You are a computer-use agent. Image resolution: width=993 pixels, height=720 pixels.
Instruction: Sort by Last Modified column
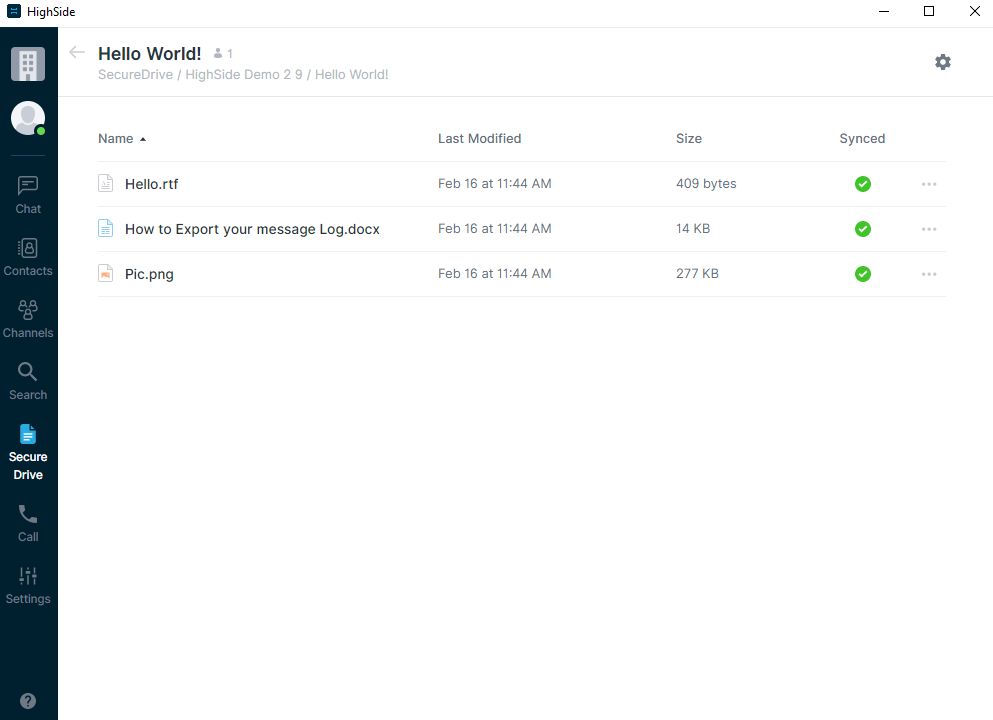479,139
